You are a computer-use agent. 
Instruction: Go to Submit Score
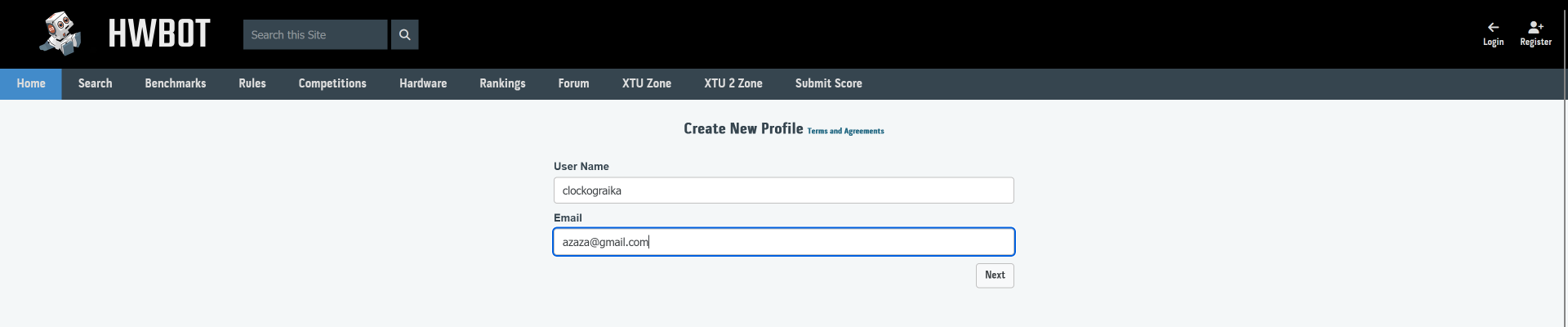click(828, 83)
